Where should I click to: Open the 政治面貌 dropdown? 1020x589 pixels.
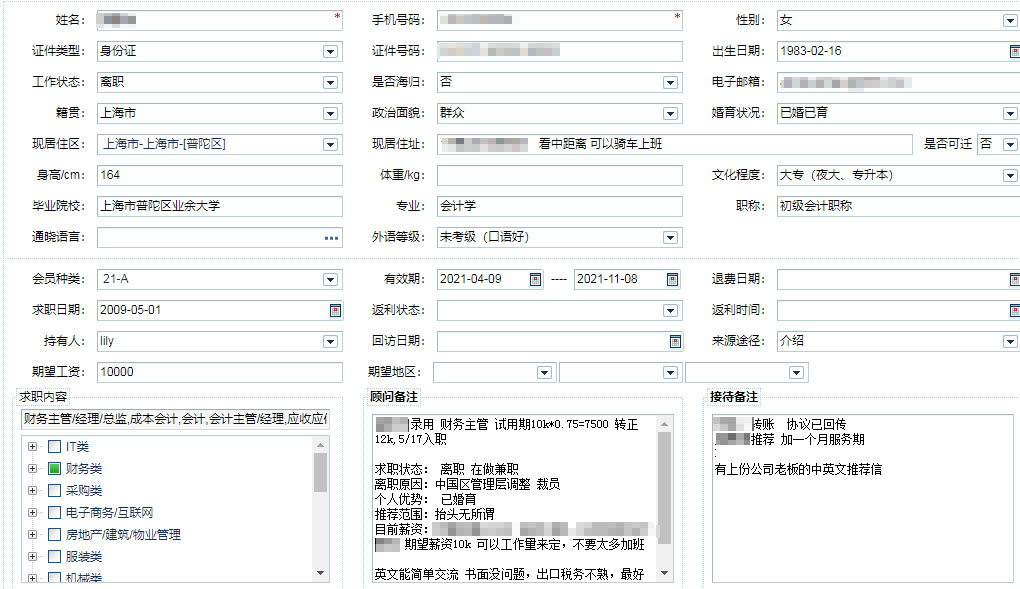coord(670,113)
